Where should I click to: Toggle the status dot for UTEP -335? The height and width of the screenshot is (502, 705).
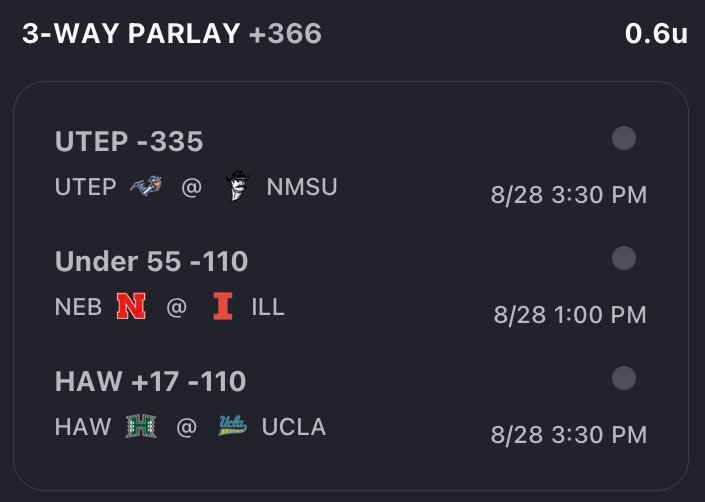click(624, 138)
